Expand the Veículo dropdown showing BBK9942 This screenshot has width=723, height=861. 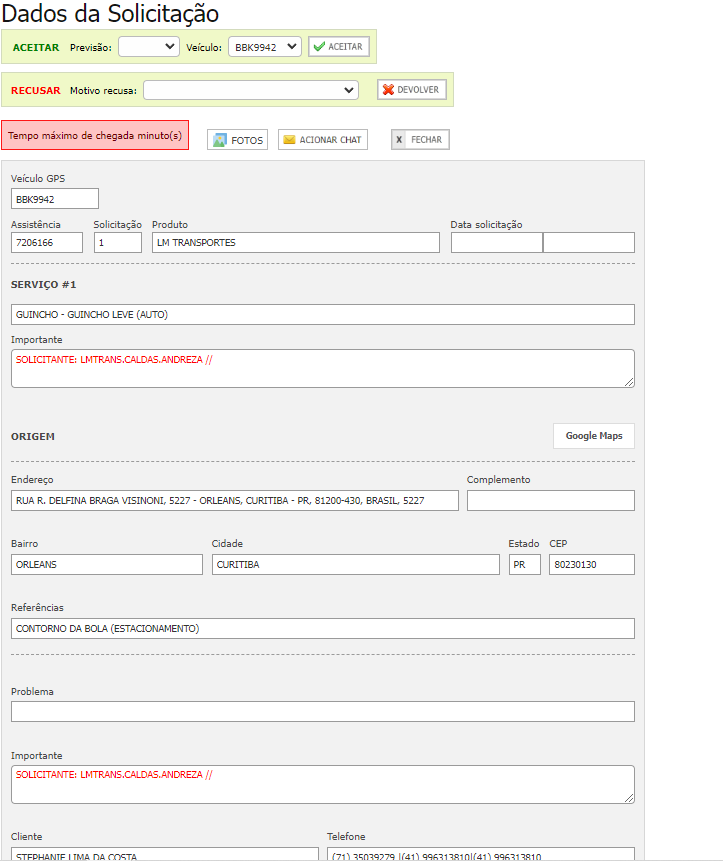[x=264, y=47]
